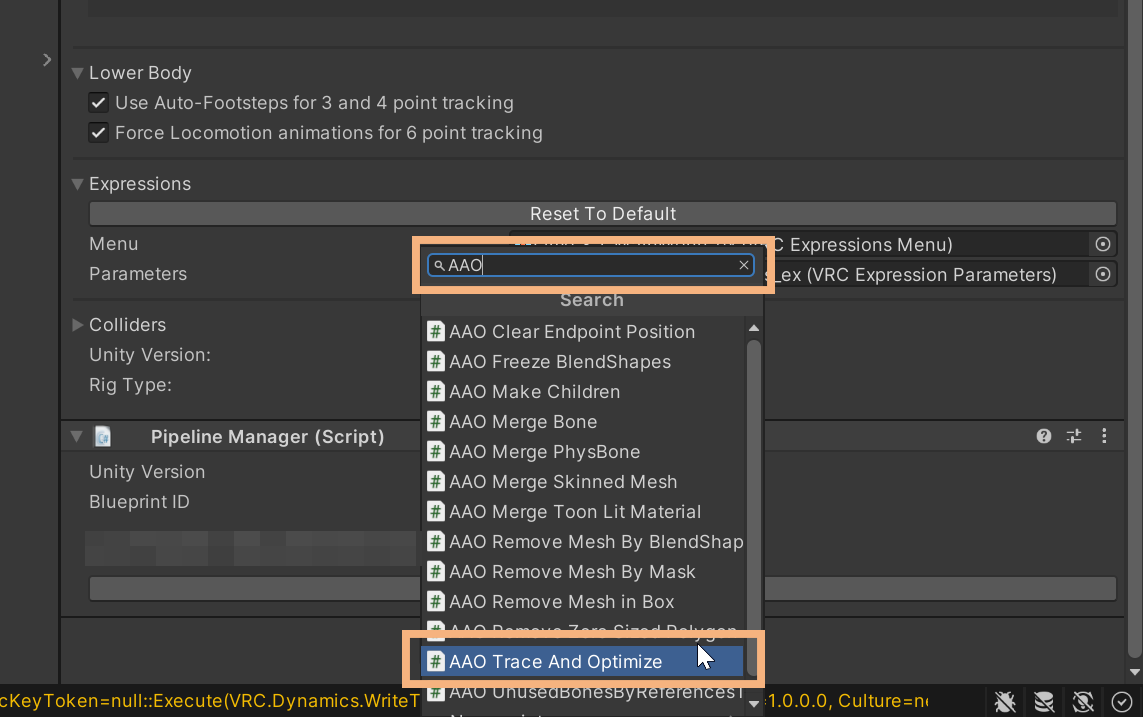
Task: Choose AAO Remove Mesh By Mask
Action: pos(584,571)
